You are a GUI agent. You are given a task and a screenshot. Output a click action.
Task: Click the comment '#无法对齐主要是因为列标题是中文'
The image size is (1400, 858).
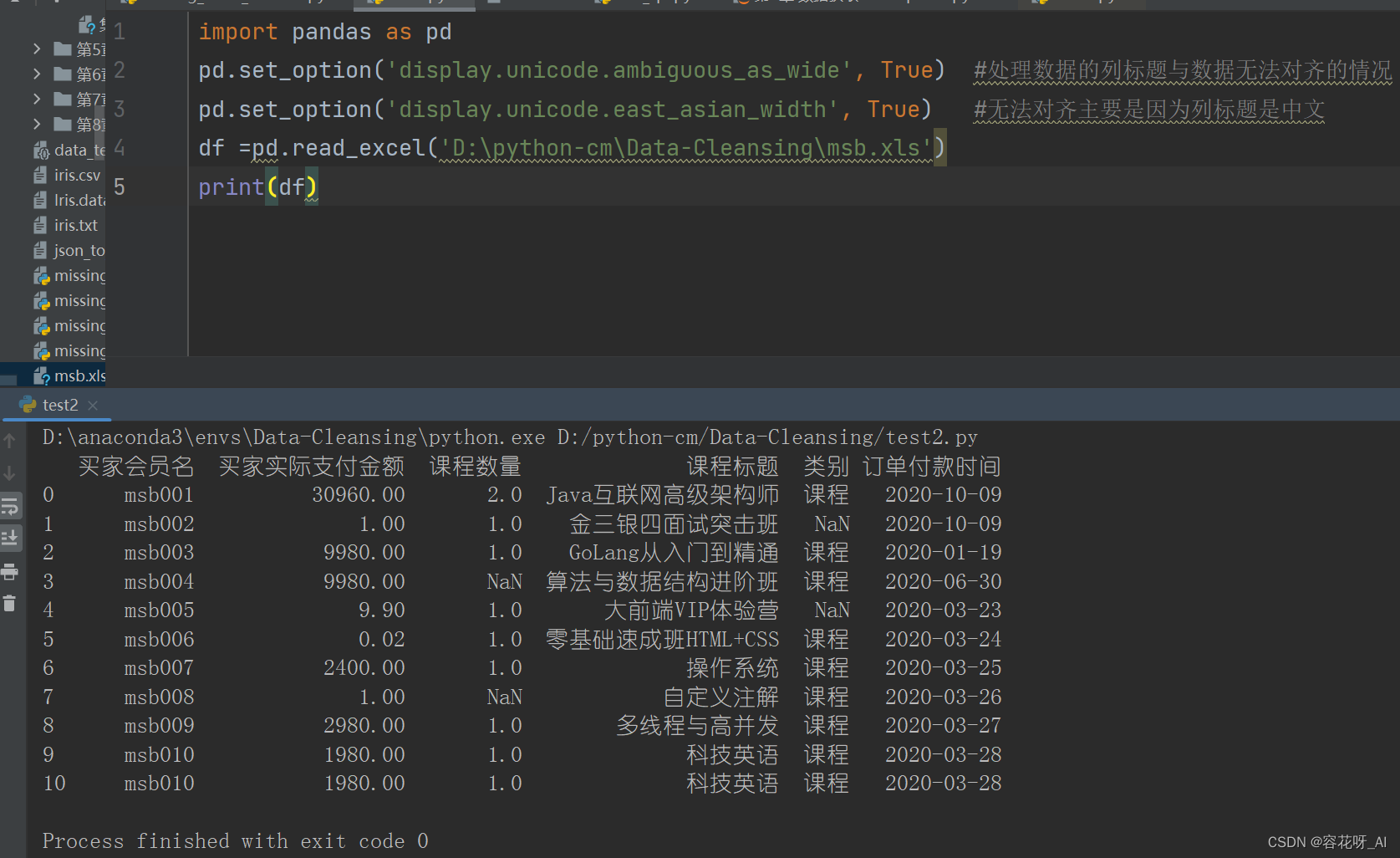1149,110
